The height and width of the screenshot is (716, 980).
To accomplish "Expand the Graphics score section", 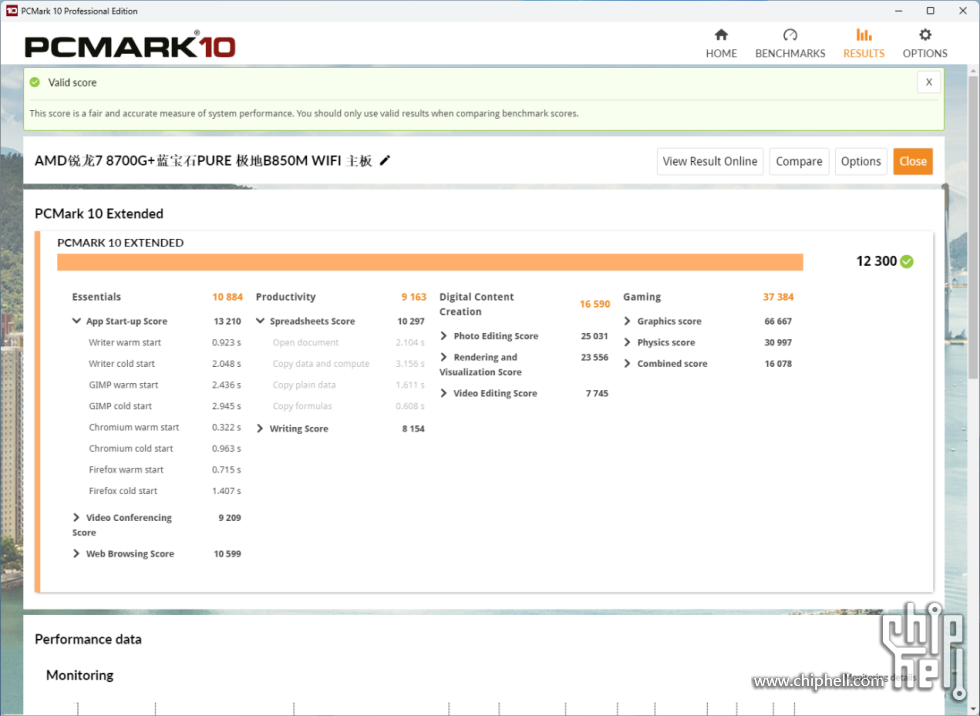I will pyautogui.click(x=628, y=321).
